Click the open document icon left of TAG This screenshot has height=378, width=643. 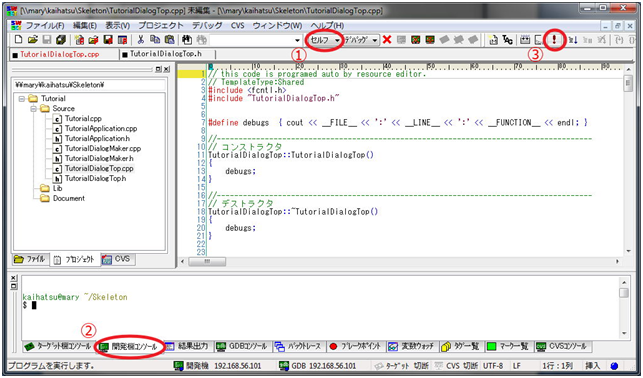click(x=493, y=40)
